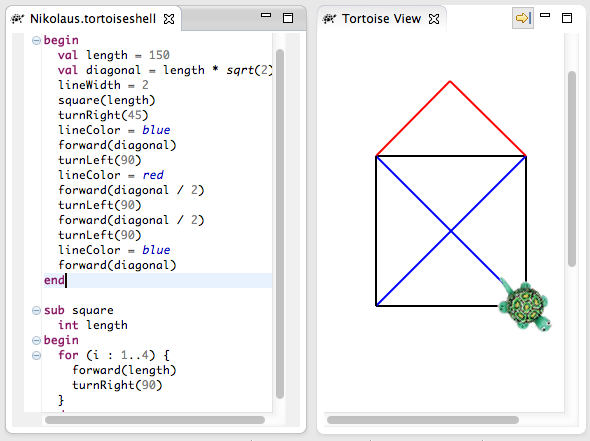
Task: Select the Nikolaus.tortoiseshell editor tab
Action: pyautogui.click(x=93, y=18)
